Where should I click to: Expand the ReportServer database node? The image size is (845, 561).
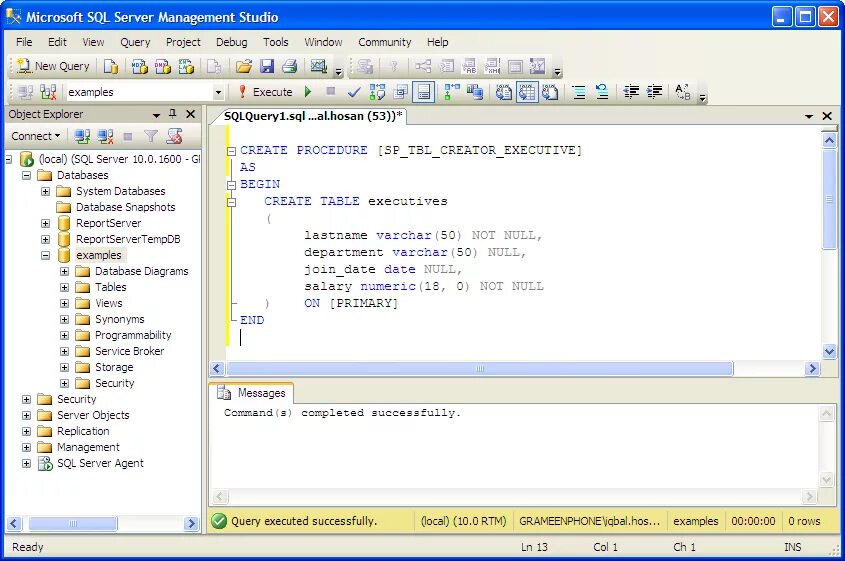(45, 223)
